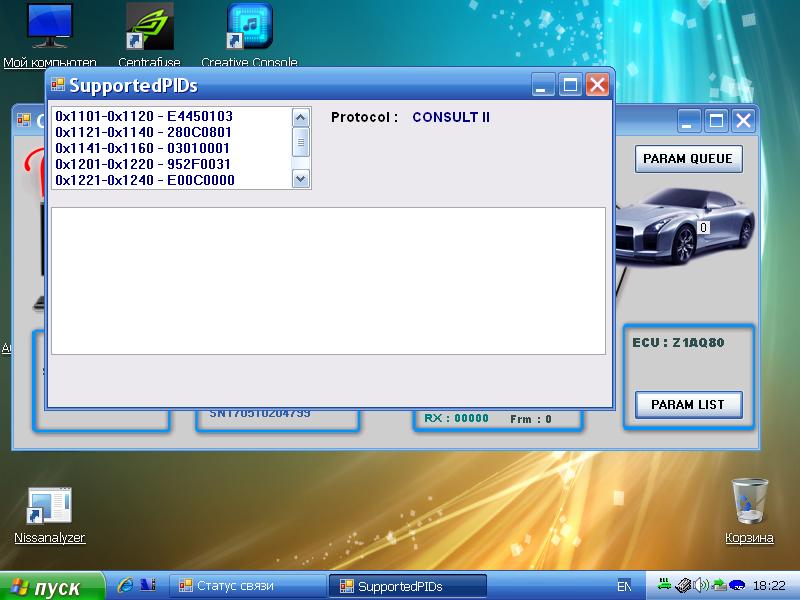Click the PID list scrollbar thumb
Image resolution: width=800 pixels, height=600 pixels.
301,142
